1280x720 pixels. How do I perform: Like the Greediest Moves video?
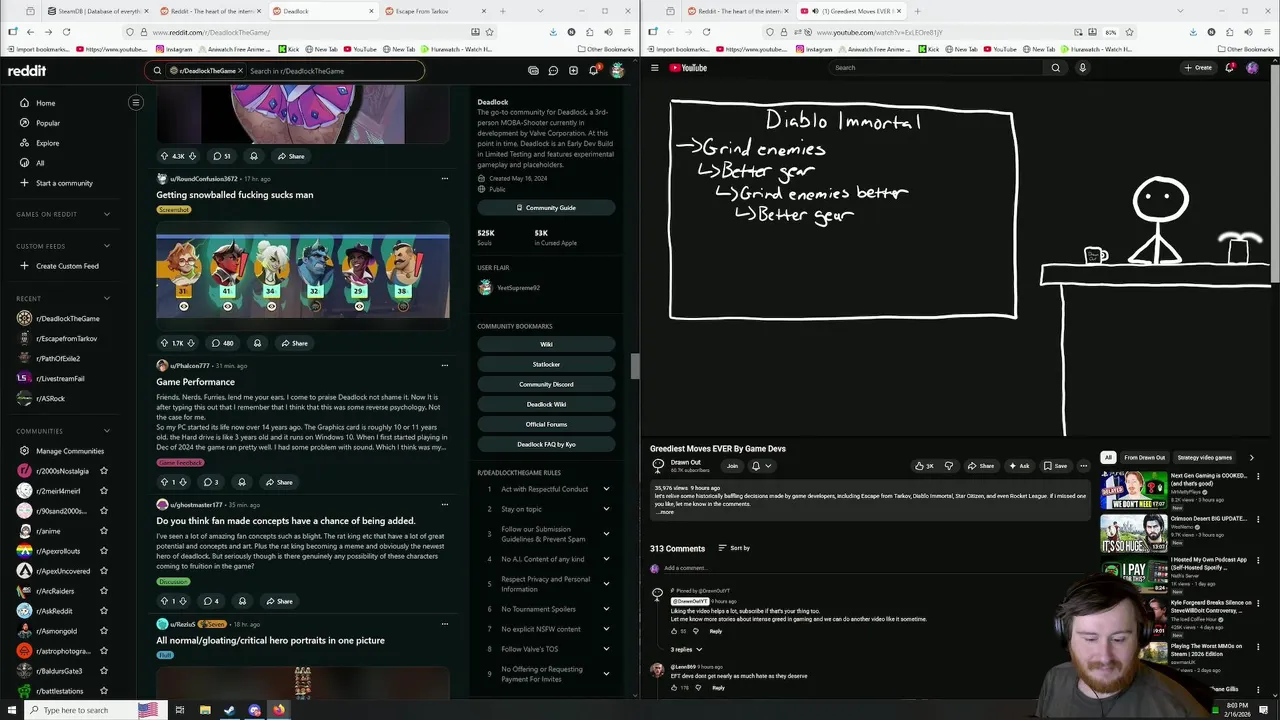tap(924, 466)
